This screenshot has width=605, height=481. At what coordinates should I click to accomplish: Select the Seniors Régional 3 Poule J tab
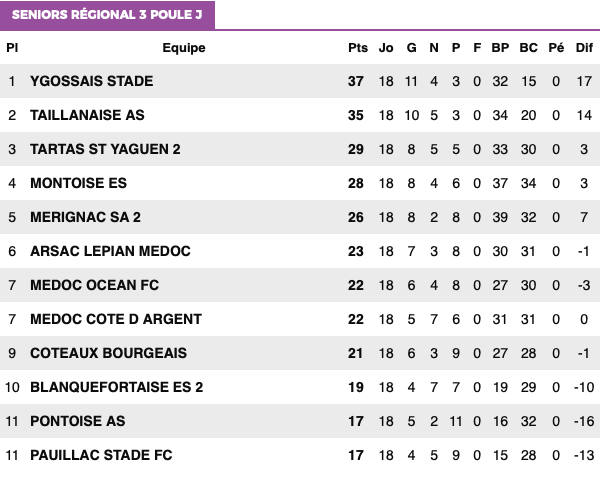[107, 15]
